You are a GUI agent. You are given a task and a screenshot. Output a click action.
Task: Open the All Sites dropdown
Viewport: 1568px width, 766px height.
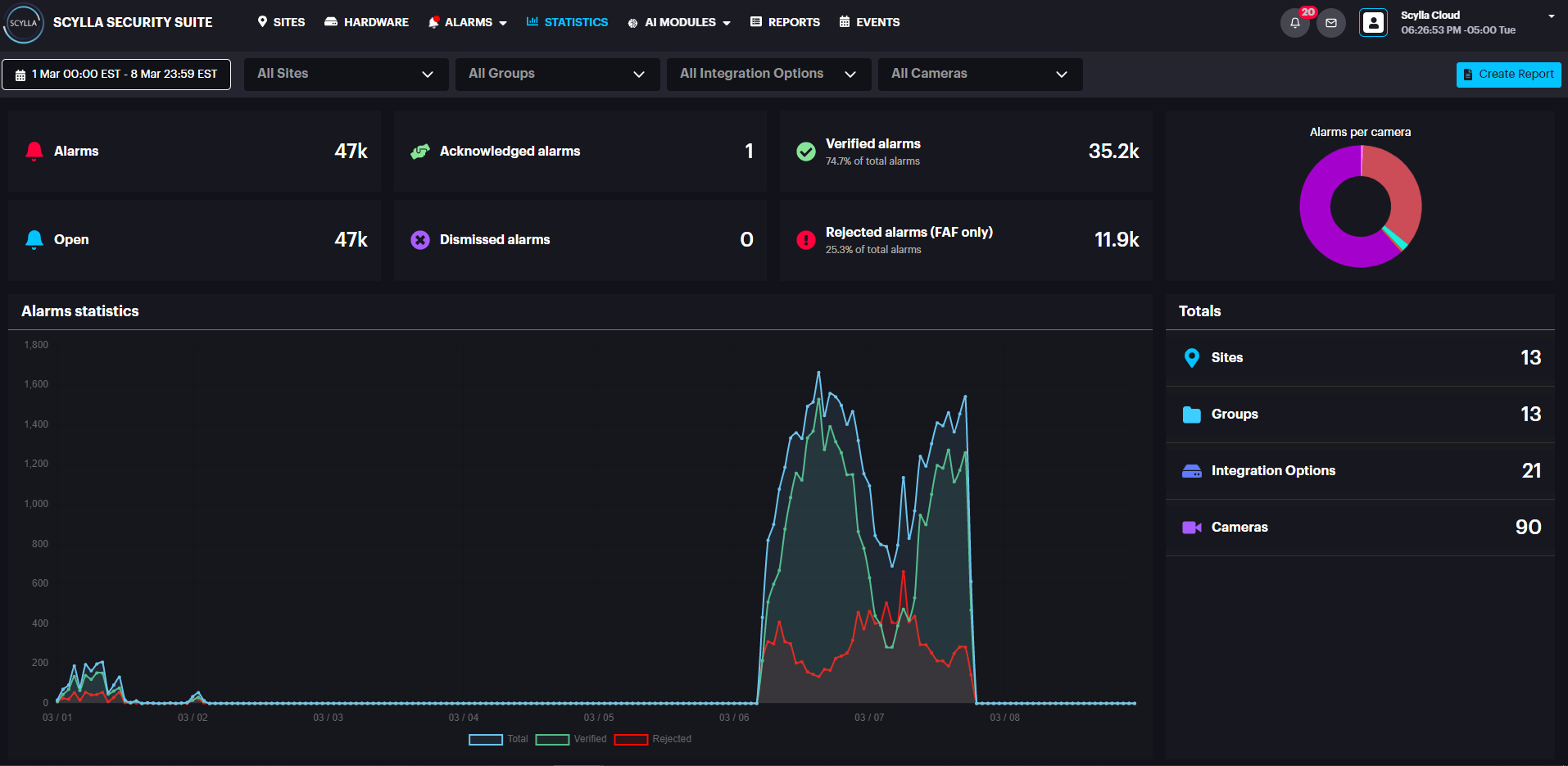pos(346,74)
